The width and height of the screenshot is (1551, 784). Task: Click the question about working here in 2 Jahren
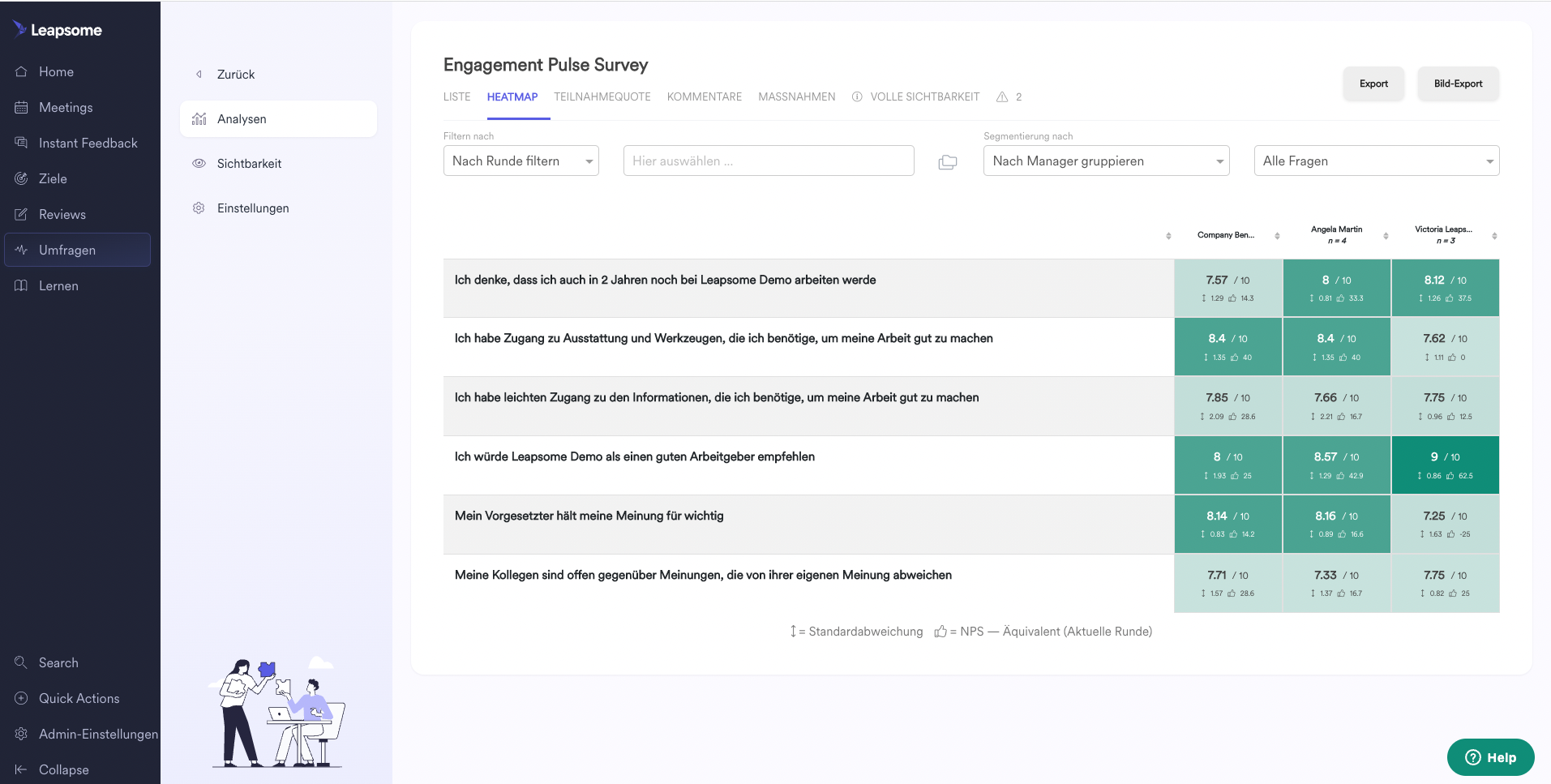[x=665, y=281]
